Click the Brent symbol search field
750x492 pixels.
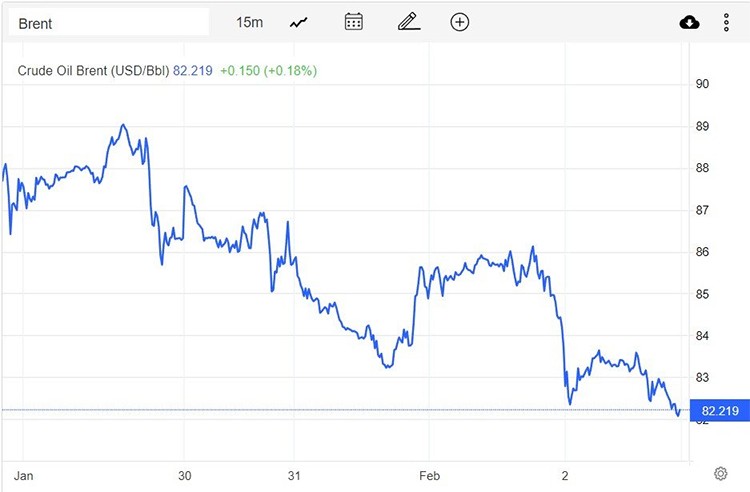(108, 22)
